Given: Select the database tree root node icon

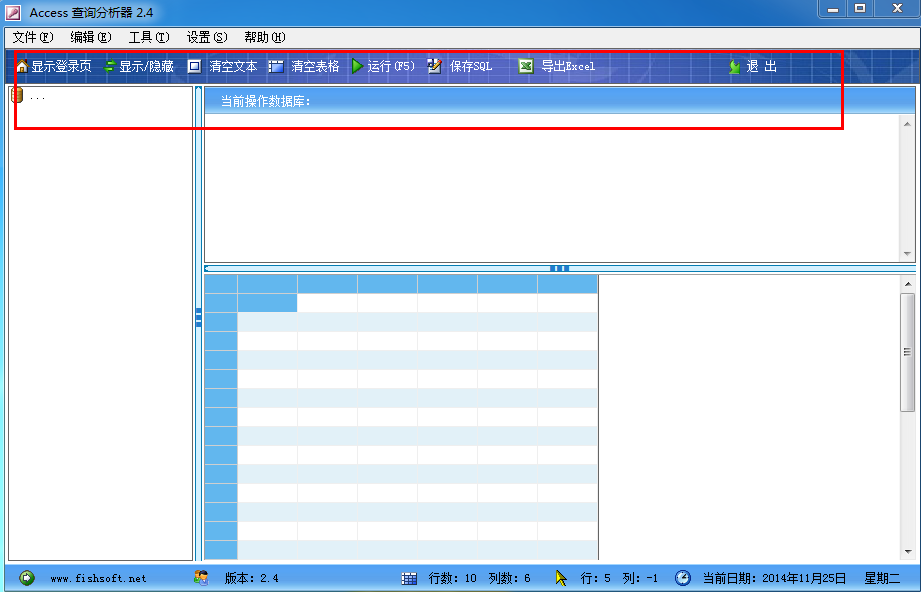Looking at the screenshot, I should pos(16,96).
